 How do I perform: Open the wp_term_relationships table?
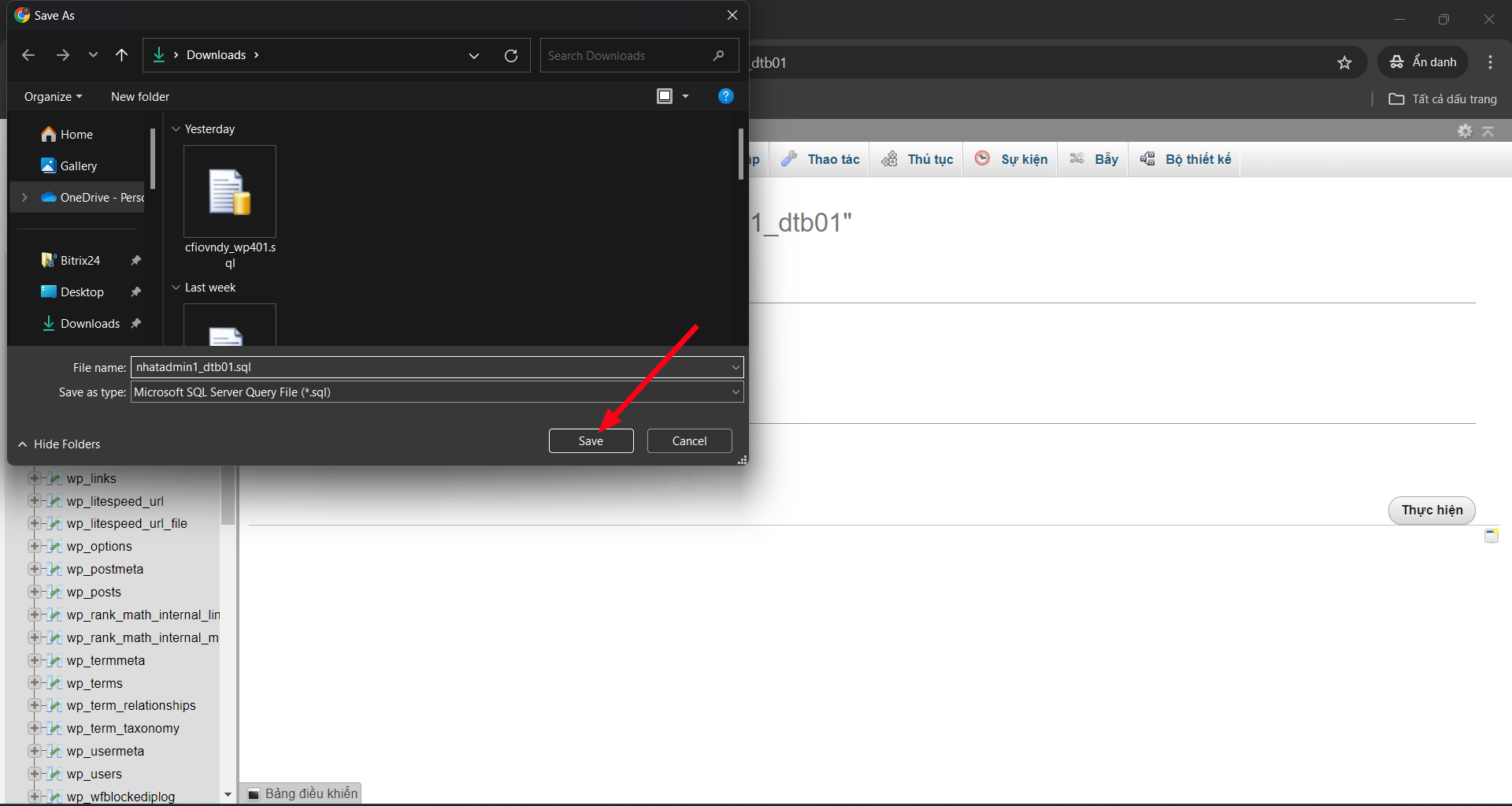tap(131, 705)
